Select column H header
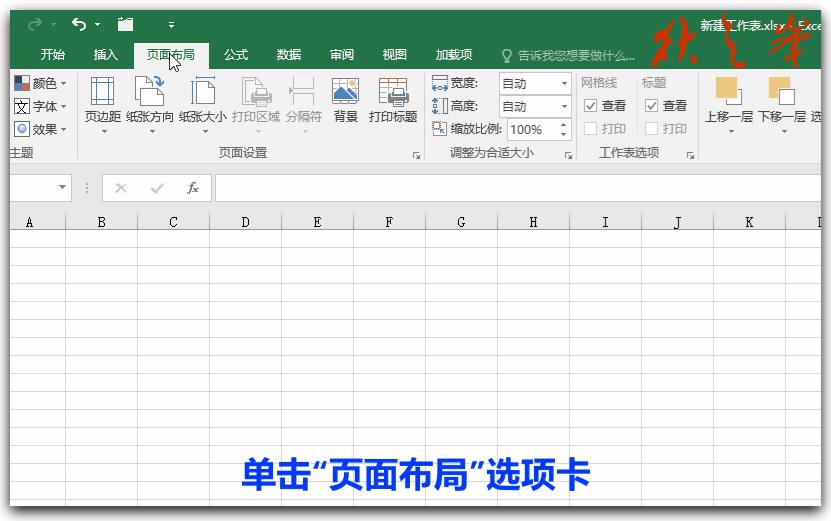The height and width of the screenshot is (521, 831). 533,222
